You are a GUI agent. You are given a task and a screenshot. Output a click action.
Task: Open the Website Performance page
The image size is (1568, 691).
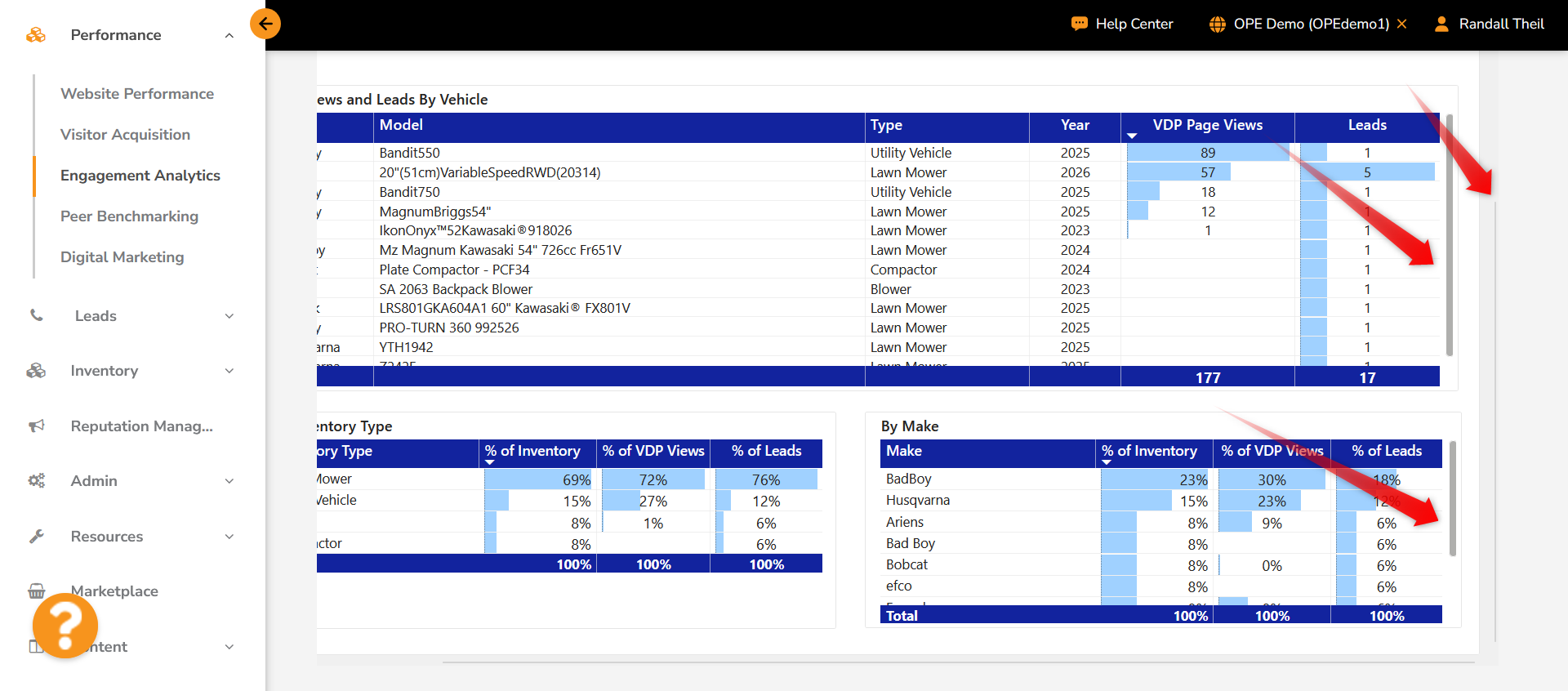[x=137, y=94]
